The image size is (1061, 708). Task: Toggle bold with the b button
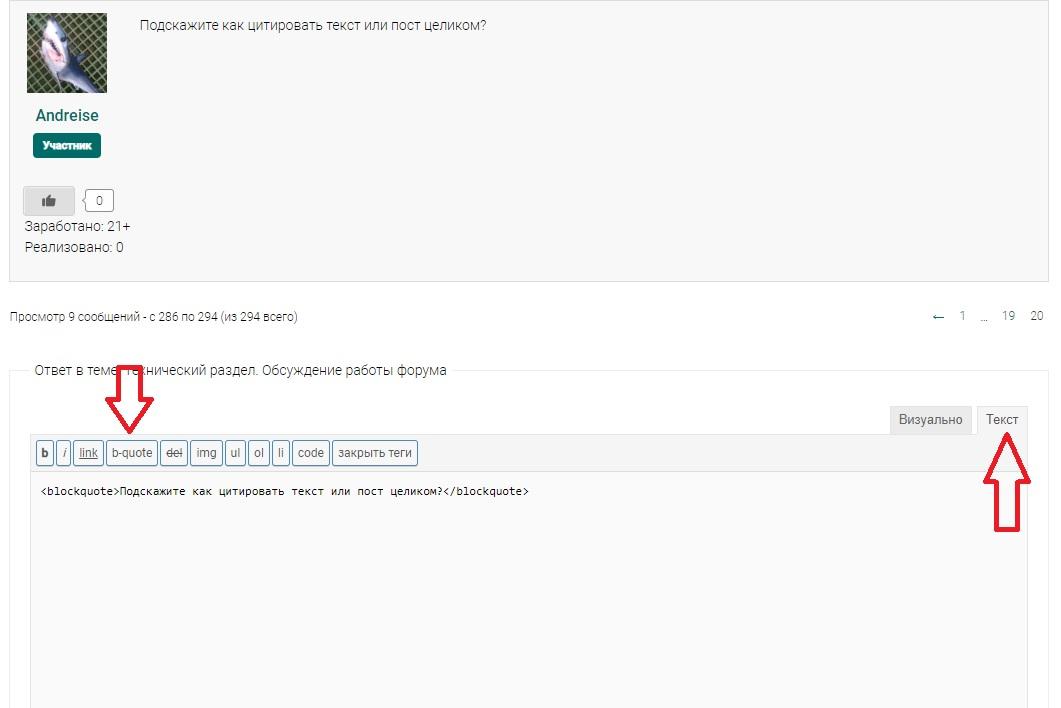coord(44,453)
